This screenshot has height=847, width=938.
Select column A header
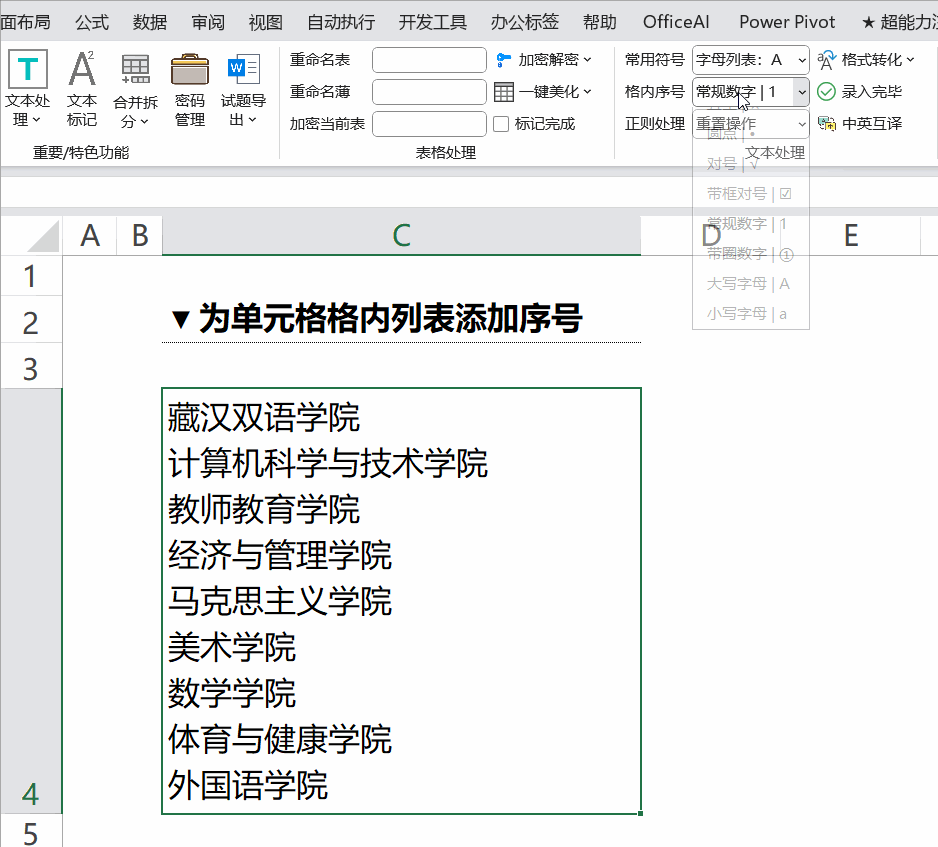click(90, 236)
